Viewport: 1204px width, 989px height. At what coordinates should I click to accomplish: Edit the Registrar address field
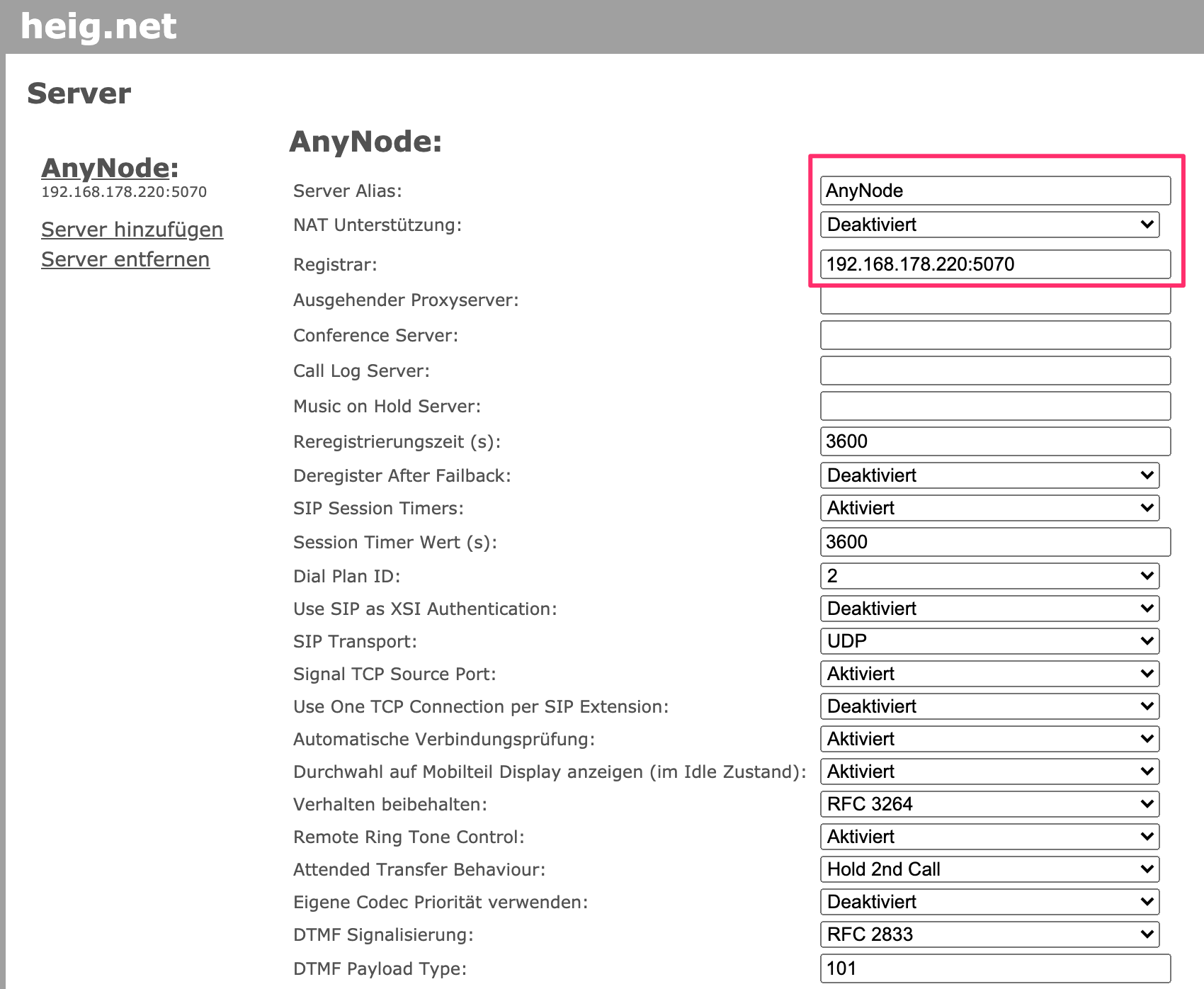point(995,264)
